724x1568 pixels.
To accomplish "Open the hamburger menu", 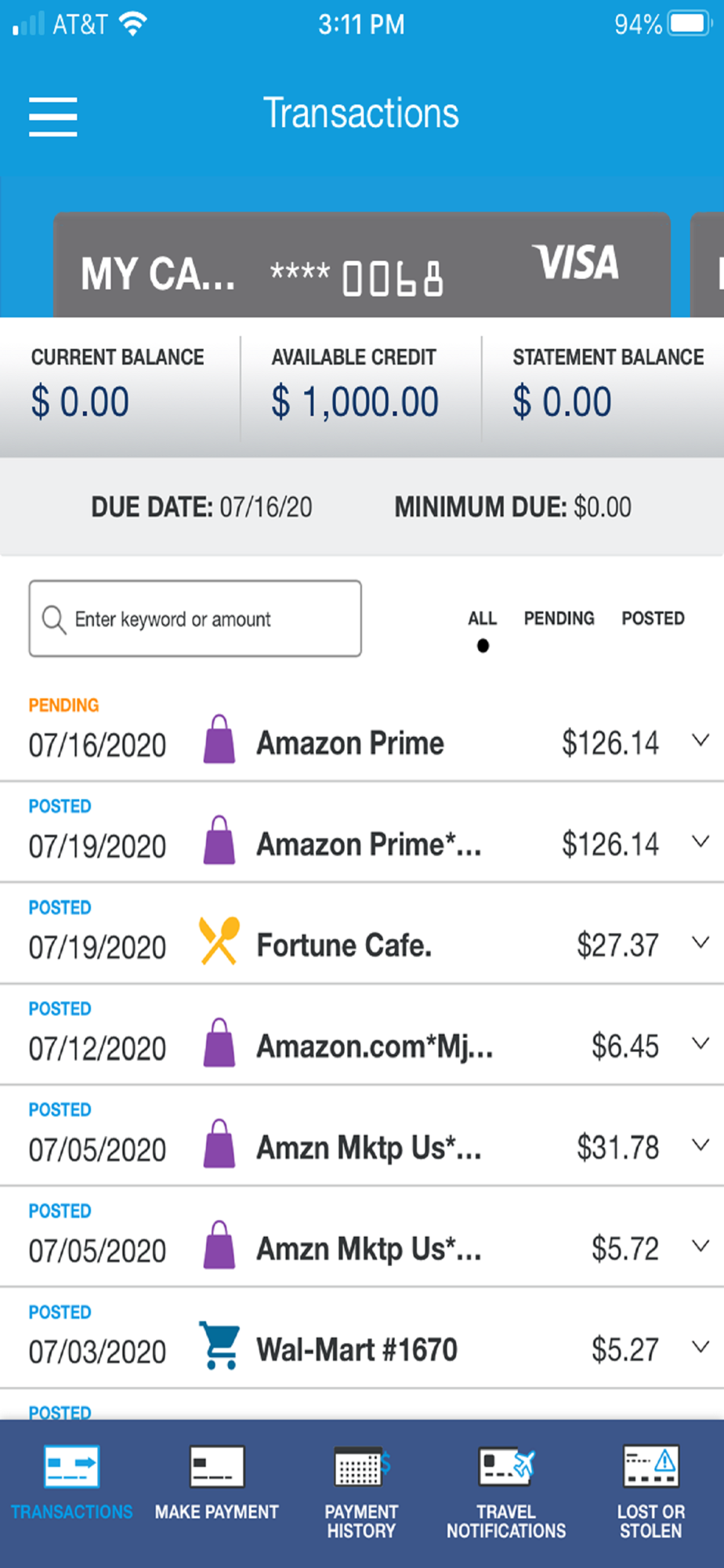I will click(x=52, y=117).
